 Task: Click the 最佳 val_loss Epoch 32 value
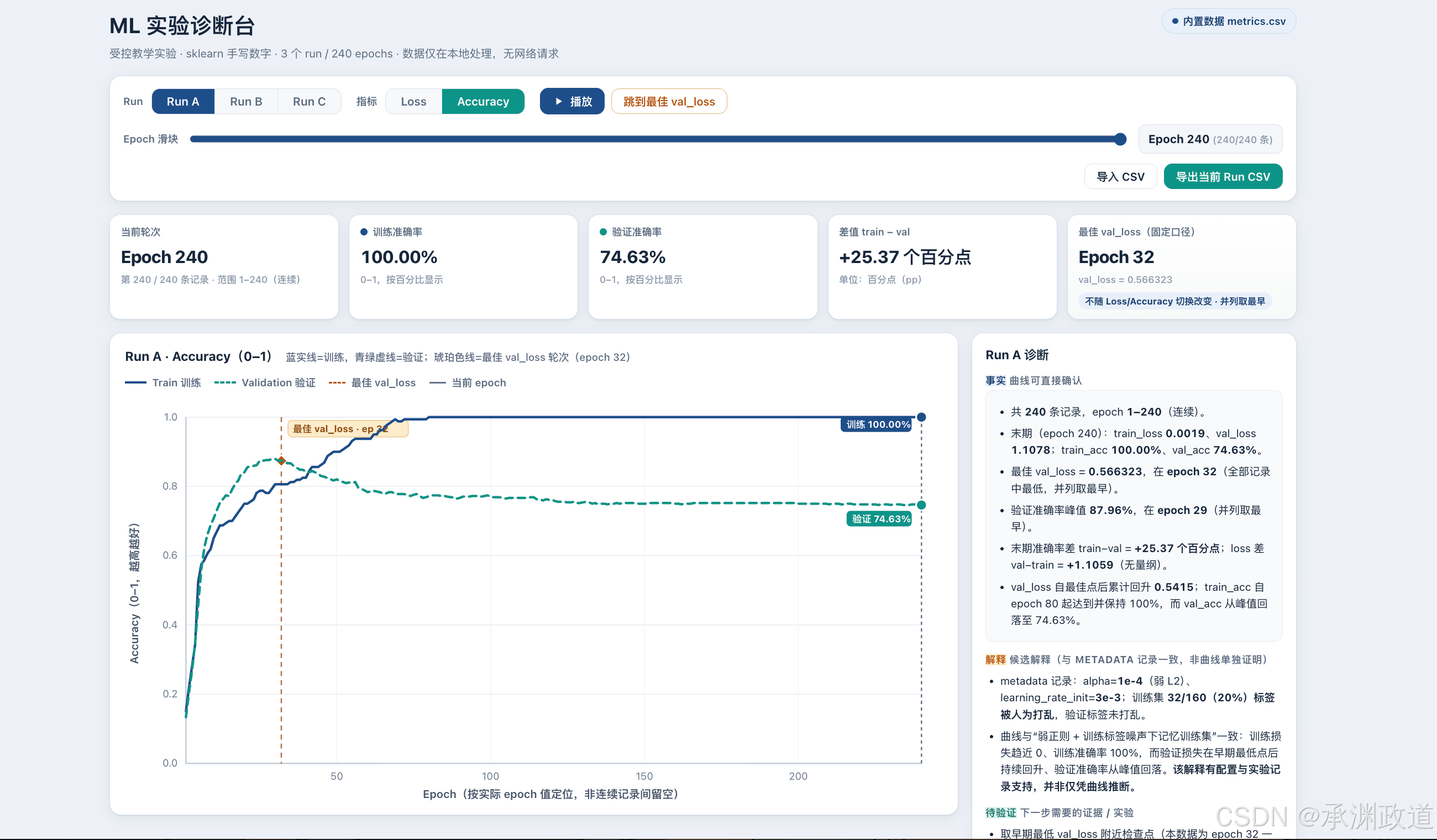click(x=1116, y=257)
